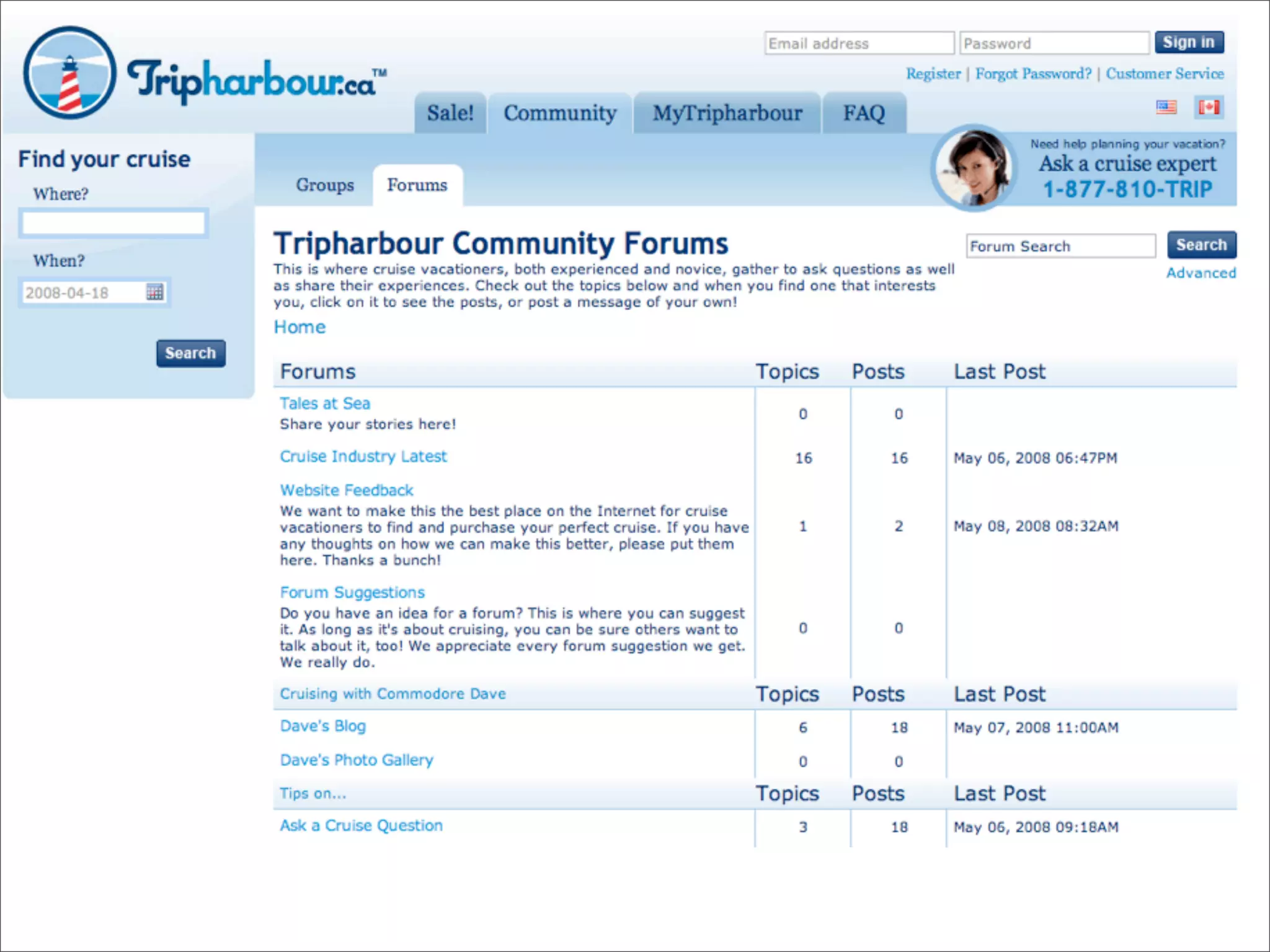
Task: Open the Website Feedback forum
Action: (346, 490)
